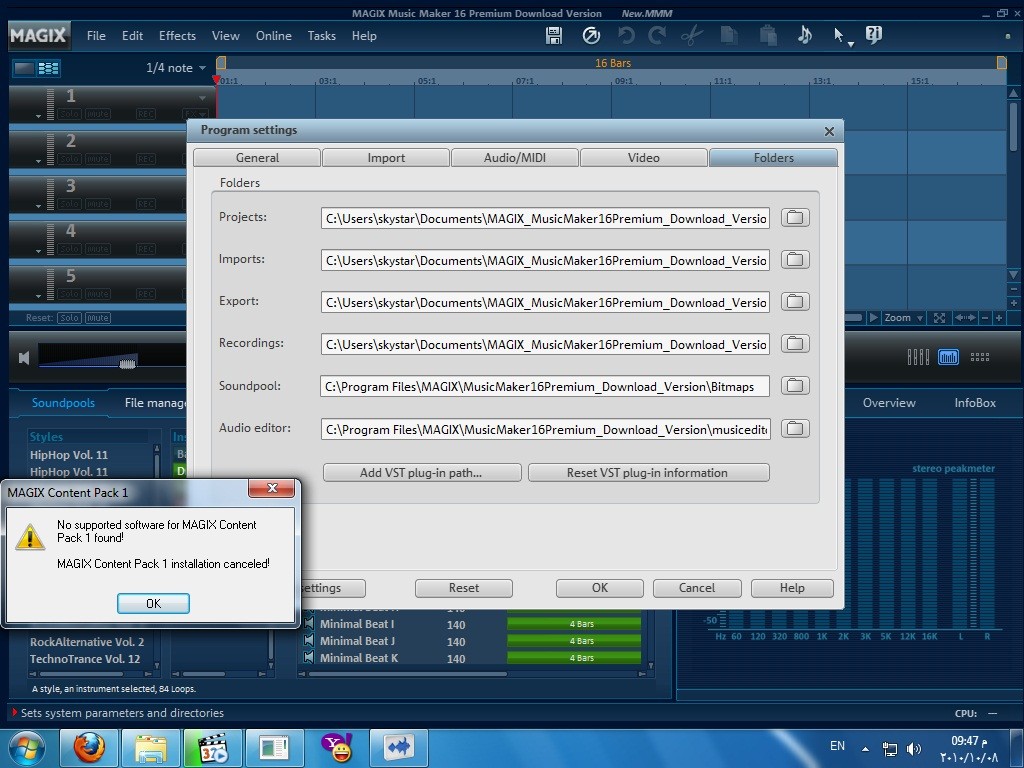Click the speaker volume icon near transport
This screenshot has width=1024, height=768.
point(24,358)
